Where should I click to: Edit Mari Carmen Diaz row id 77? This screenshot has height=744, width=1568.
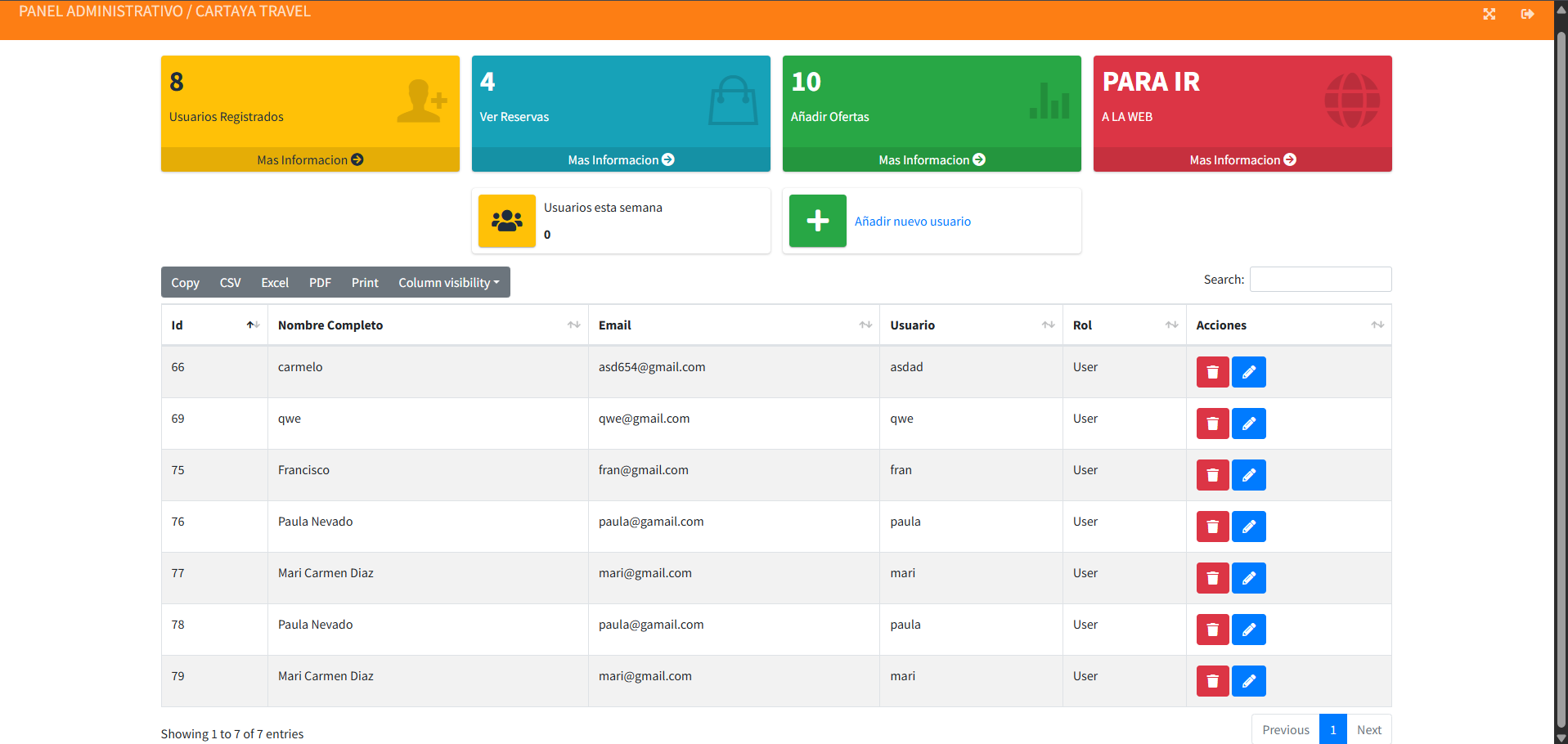pos(1249,578)
